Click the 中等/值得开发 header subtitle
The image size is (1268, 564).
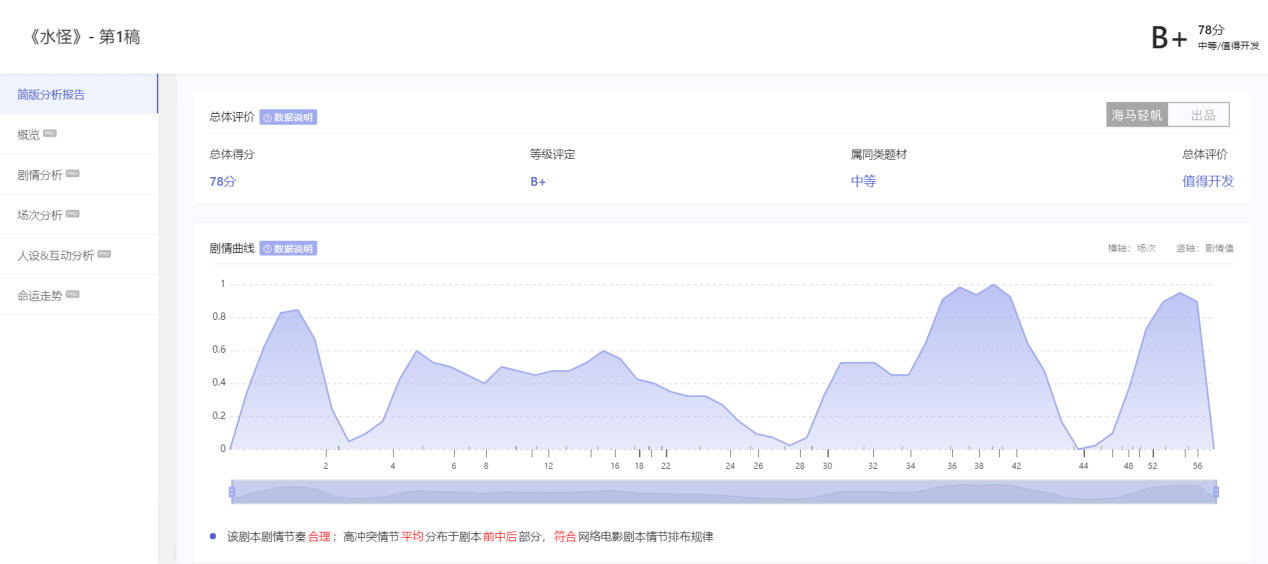point(1228,46)
